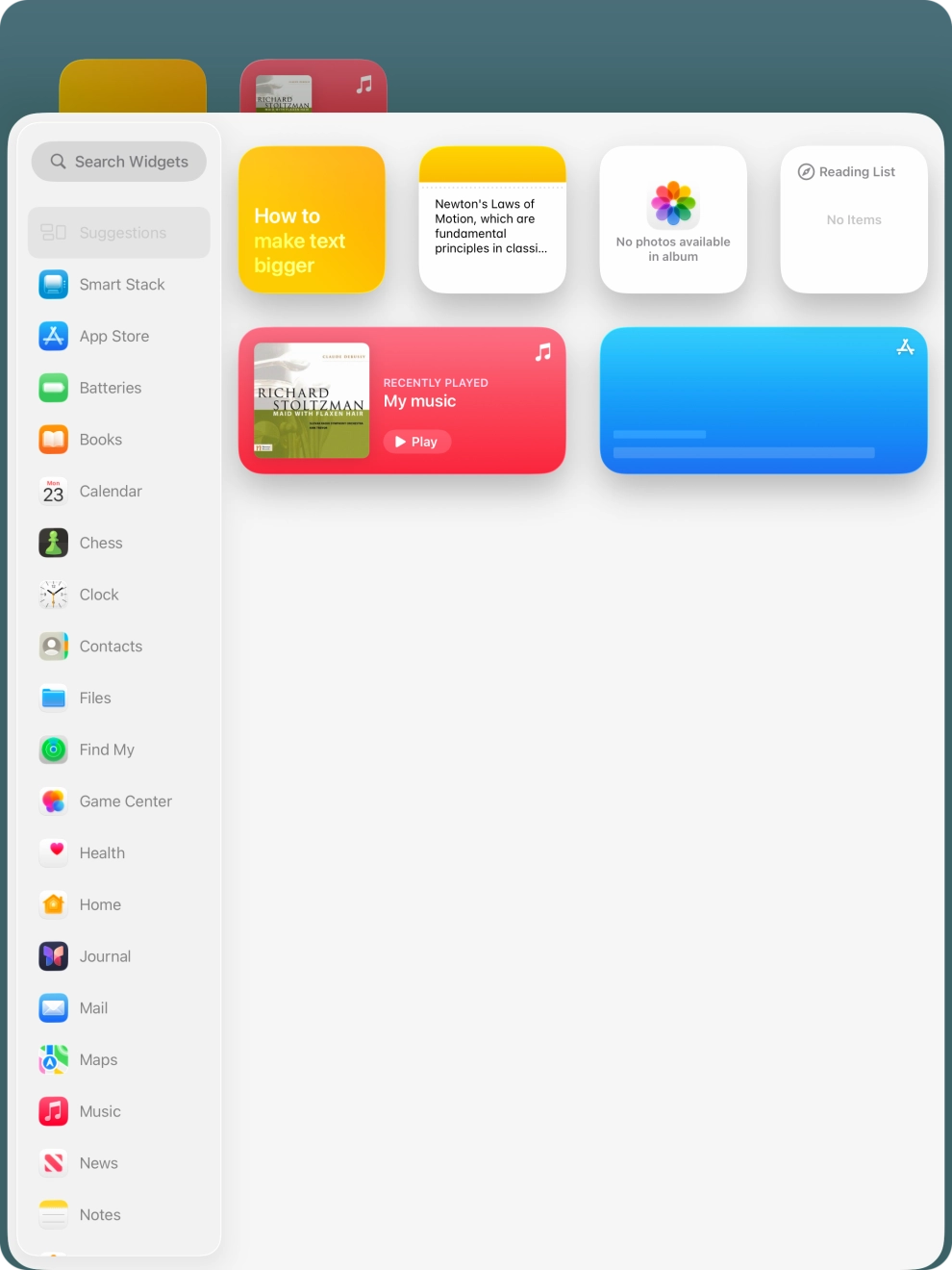Click the News icon

(x=54, y=1163)
